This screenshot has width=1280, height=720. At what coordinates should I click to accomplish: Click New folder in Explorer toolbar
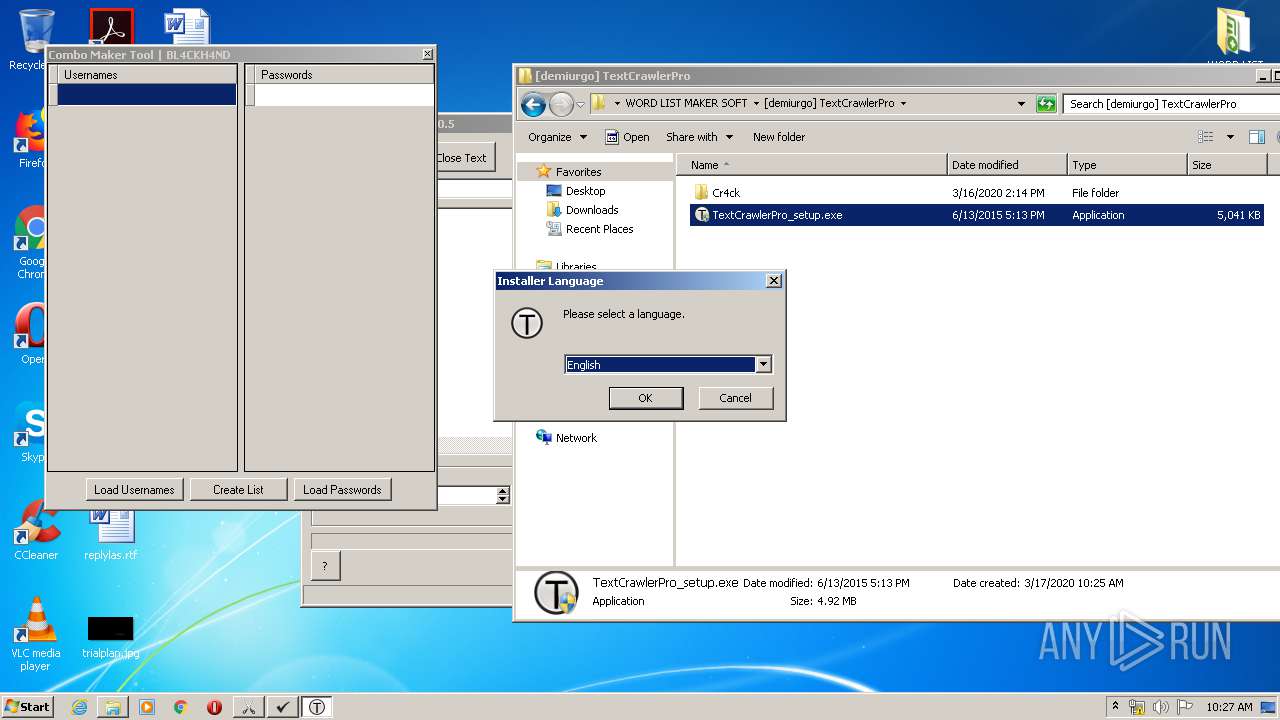[779, 137]
